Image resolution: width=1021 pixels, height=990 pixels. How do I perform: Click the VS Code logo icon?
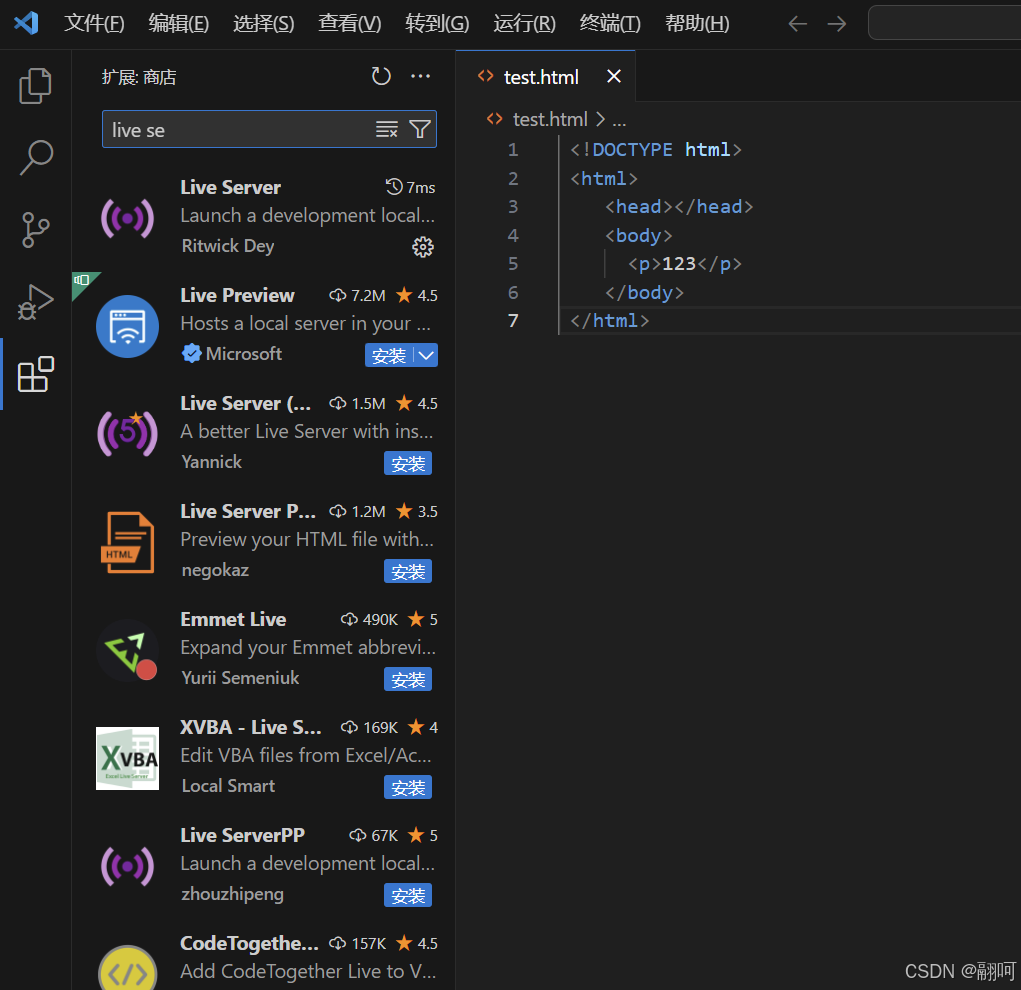(x=26, y=23)
